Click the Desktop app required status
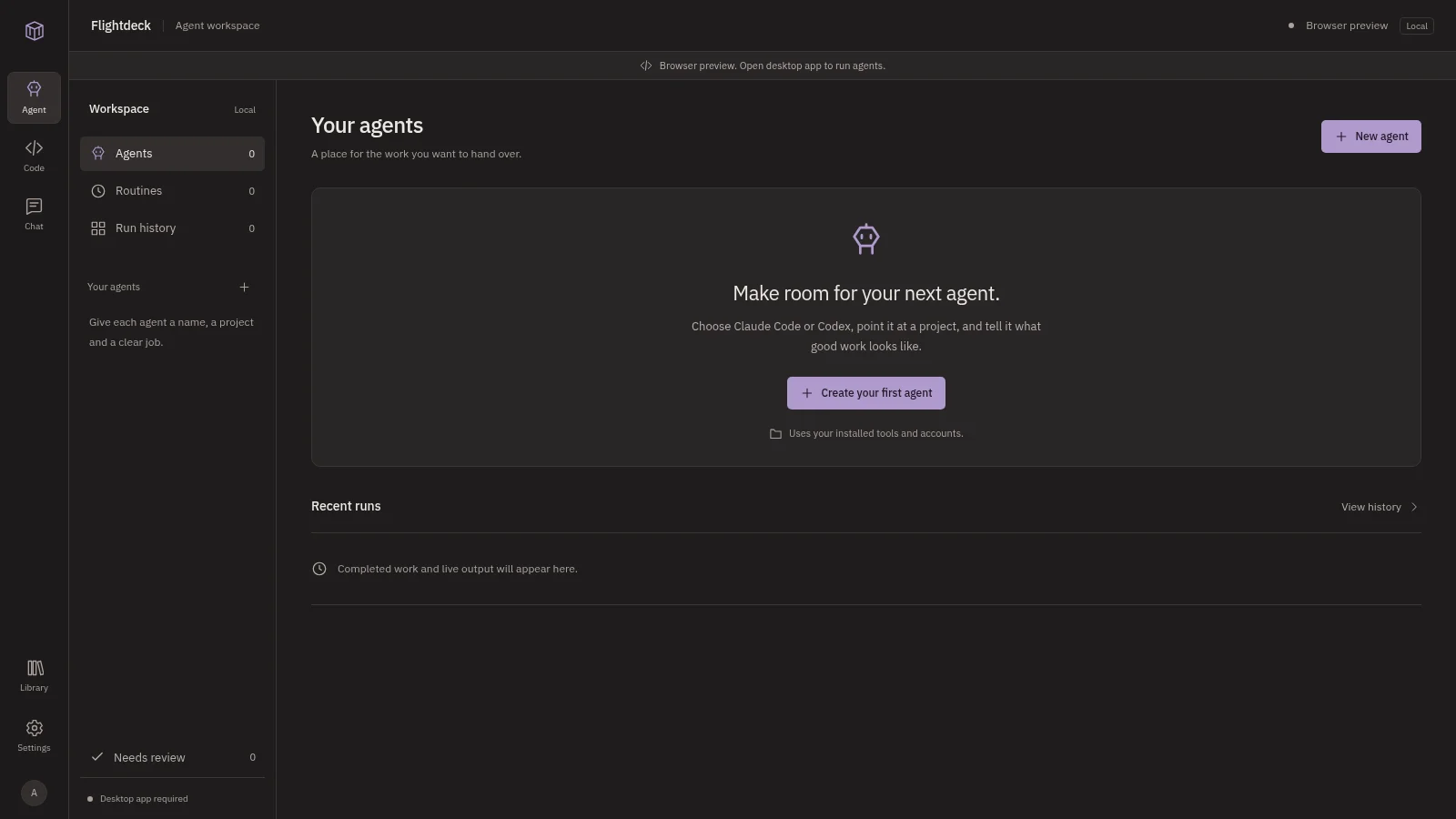 tap(137, 799)
